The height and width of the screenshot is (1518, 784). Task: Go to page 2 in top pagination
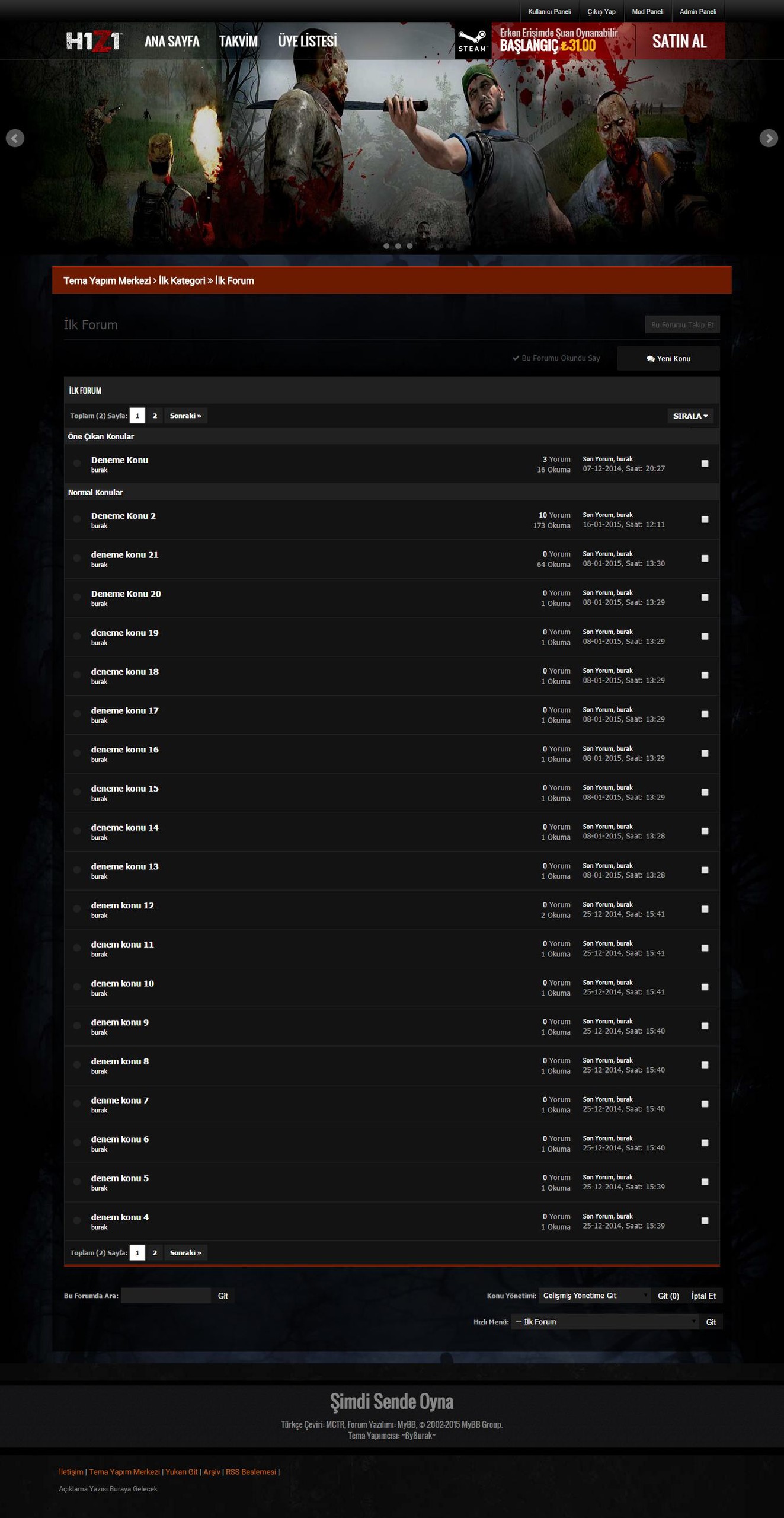pos(155,416)
